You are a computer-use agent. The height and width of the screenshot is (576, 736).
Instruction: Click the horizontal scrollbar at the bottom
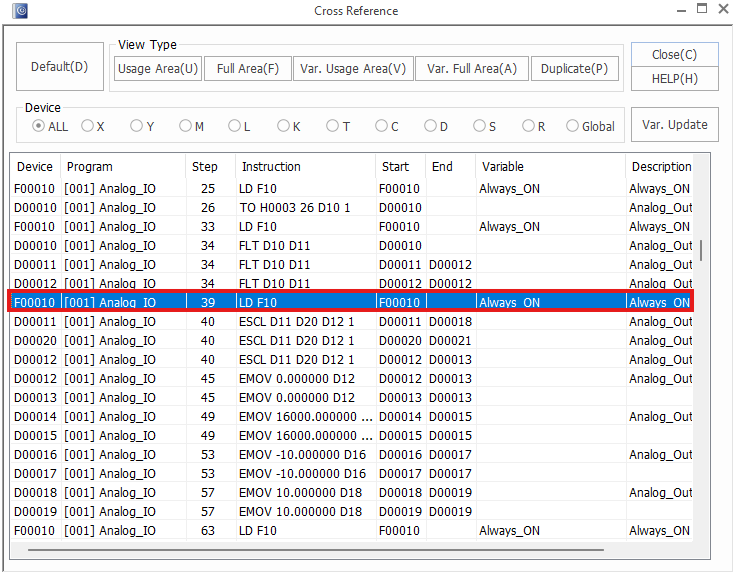(315, 548)
